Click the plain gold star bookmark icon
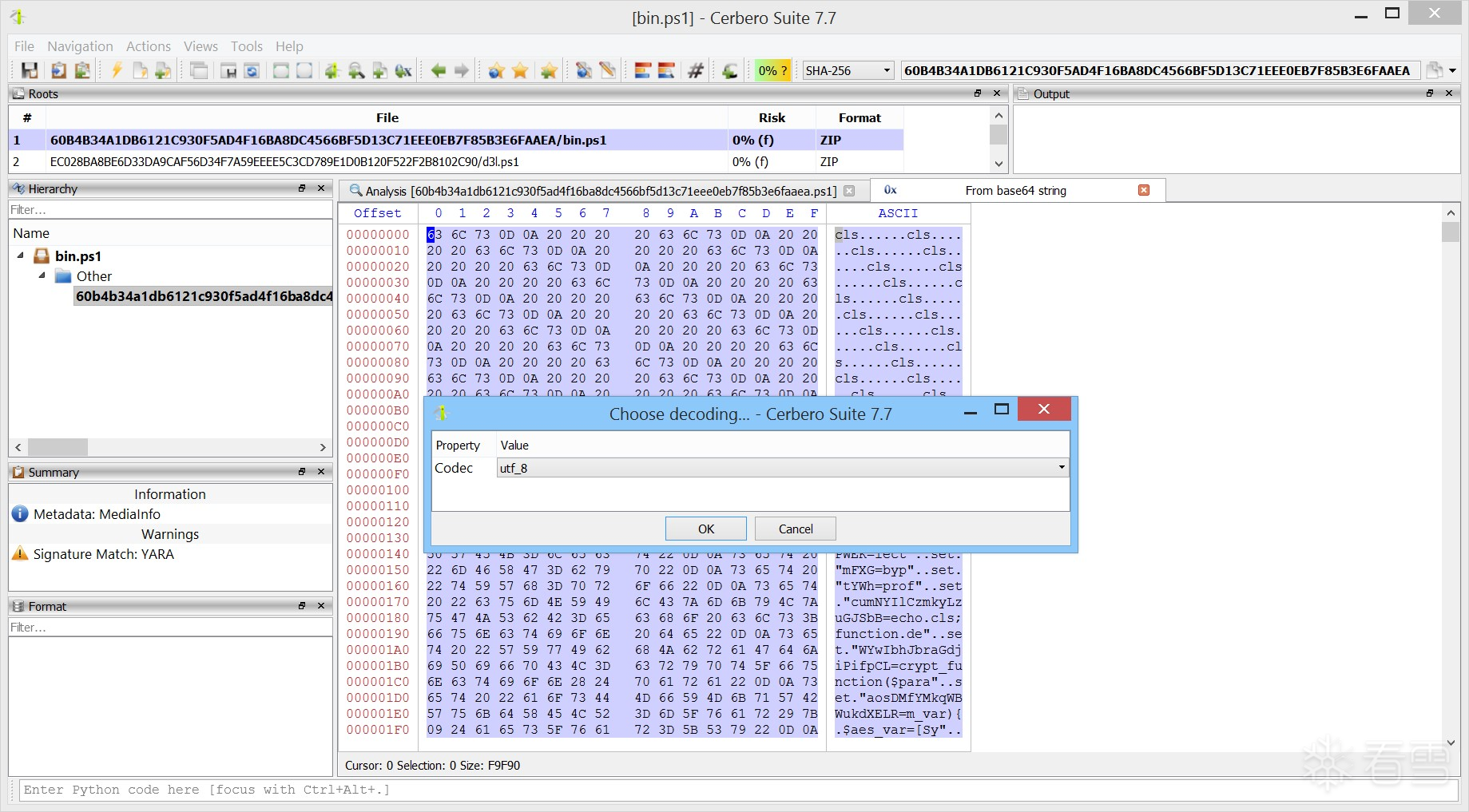The width and height of the screenshot is (1469, 812). pyautogui.click(x=520, y=70)
